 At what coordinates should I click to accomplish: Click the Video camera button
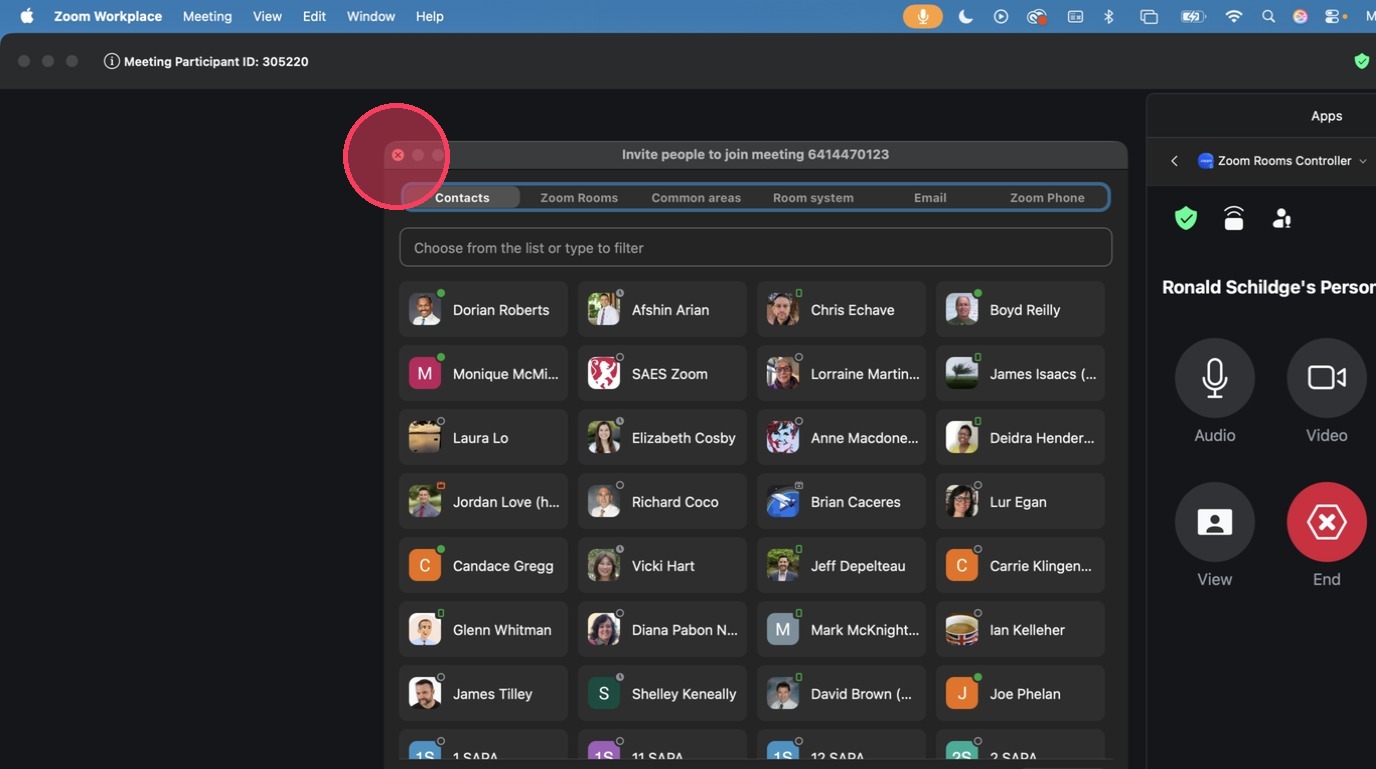(x=1327, y=378)
